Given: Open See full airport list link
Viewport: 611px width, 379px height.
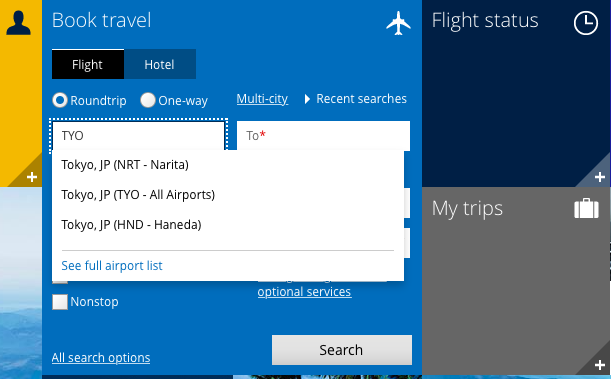Looking at the screenshot, I should (x=112, y=266).
